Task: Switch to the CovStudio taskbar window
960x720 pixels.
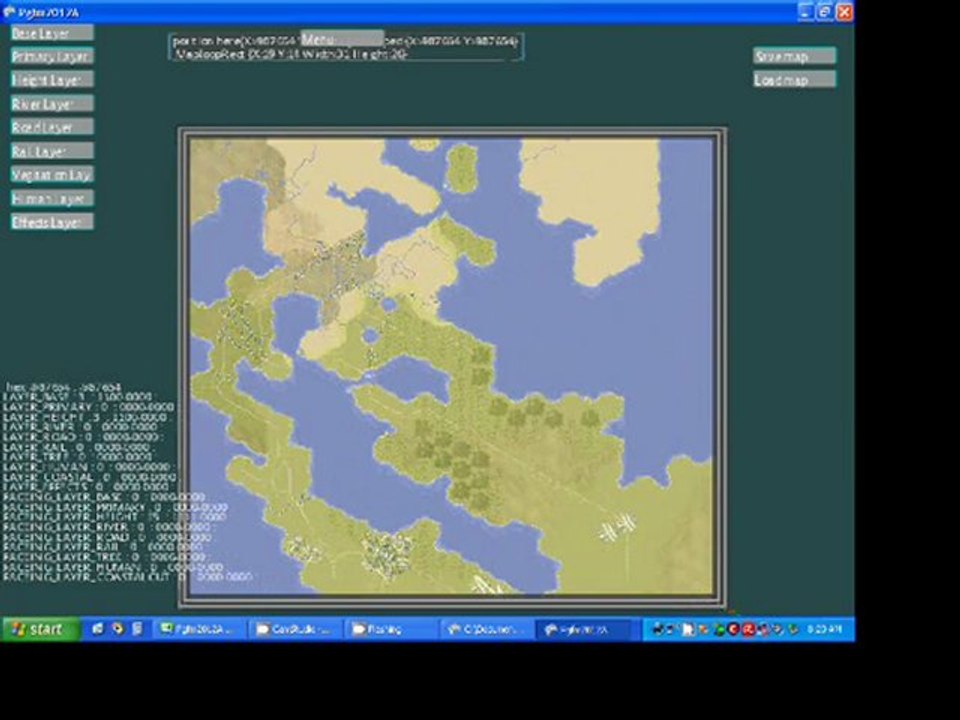Action: tap(296, 629)
